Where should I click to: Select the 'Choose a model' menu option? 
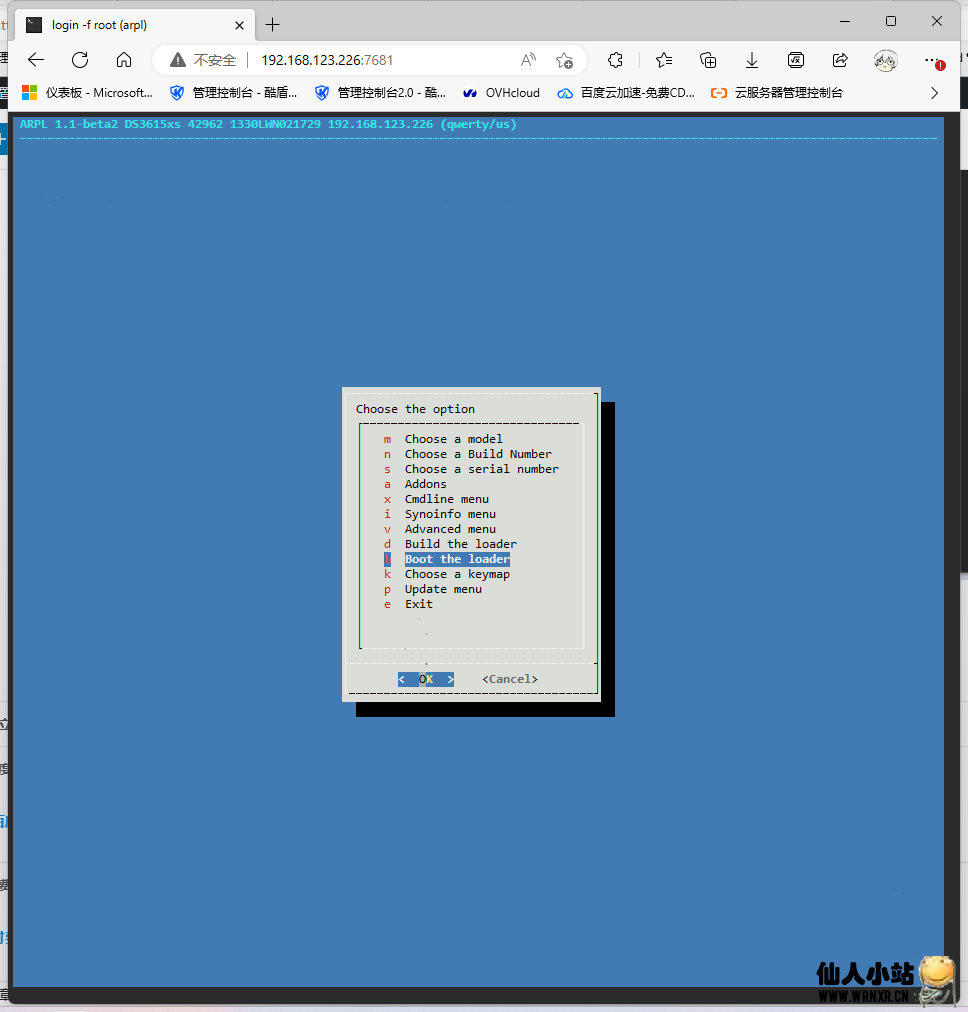[x=453, y=439]
